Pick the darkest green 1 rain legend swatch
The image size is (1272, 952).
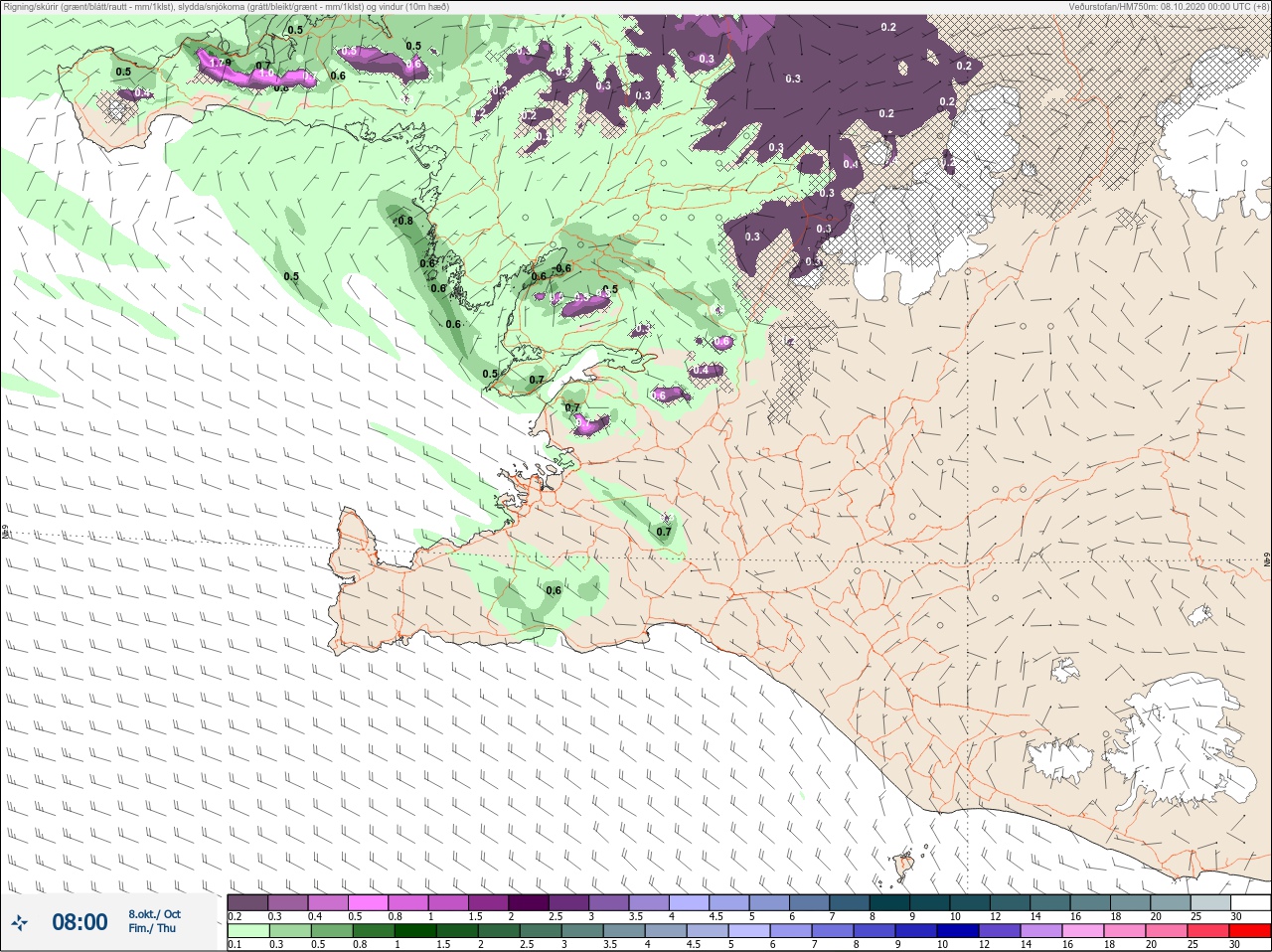click(x=415, y=931)
